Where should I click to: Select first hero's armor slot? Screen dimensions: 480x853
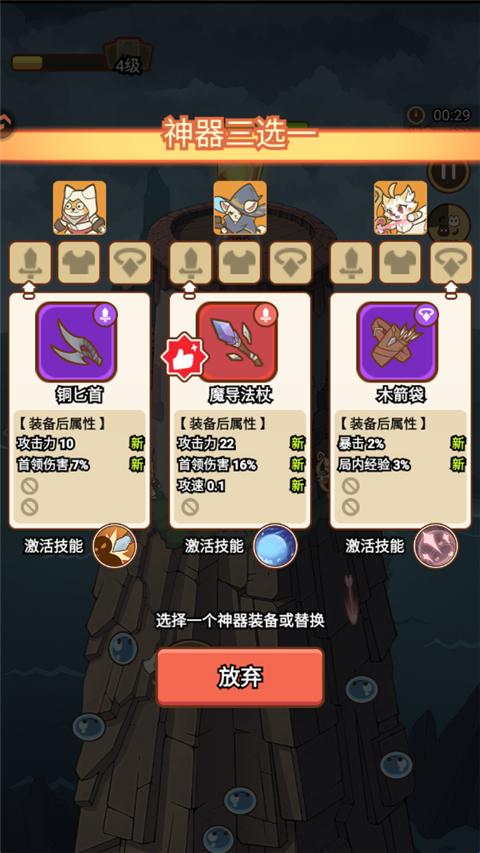point(79,263)
